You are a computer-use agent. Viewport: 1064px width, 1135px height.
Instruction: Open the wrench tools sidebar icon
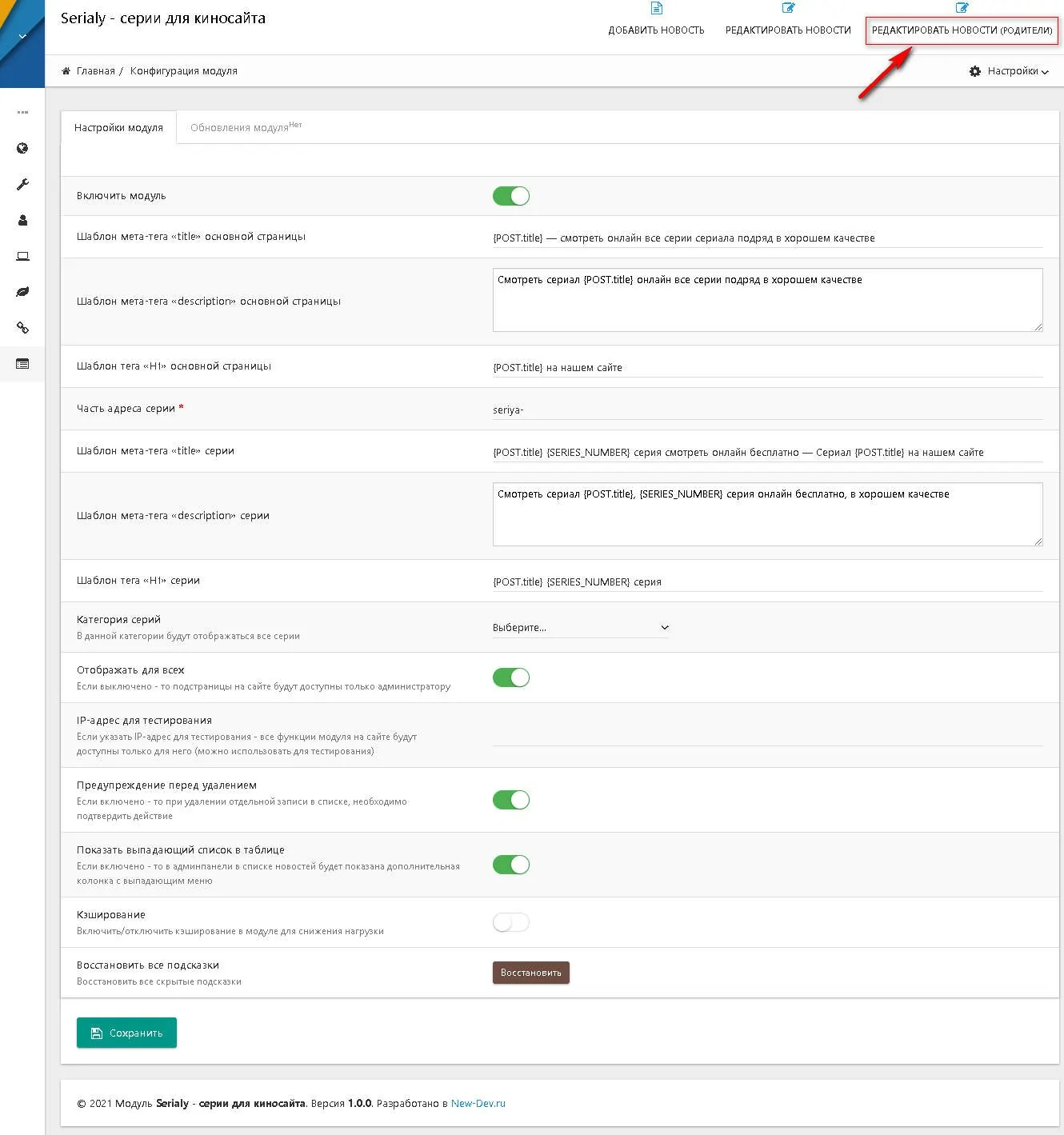(x=22, y=184)
